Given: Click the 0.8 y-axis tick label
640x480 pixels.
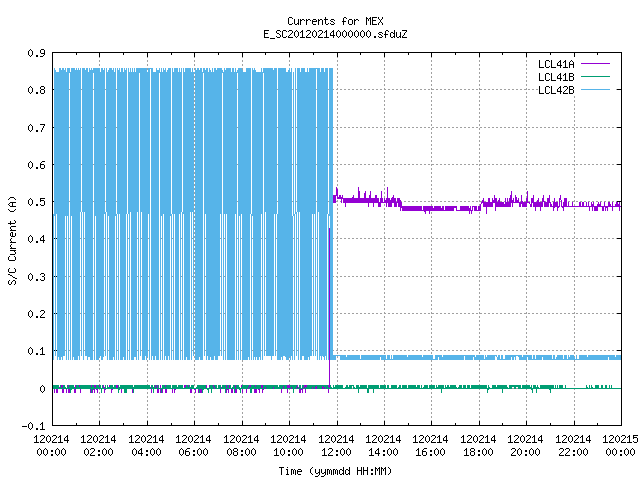Looking at the screenshot, I should (36, 90).
